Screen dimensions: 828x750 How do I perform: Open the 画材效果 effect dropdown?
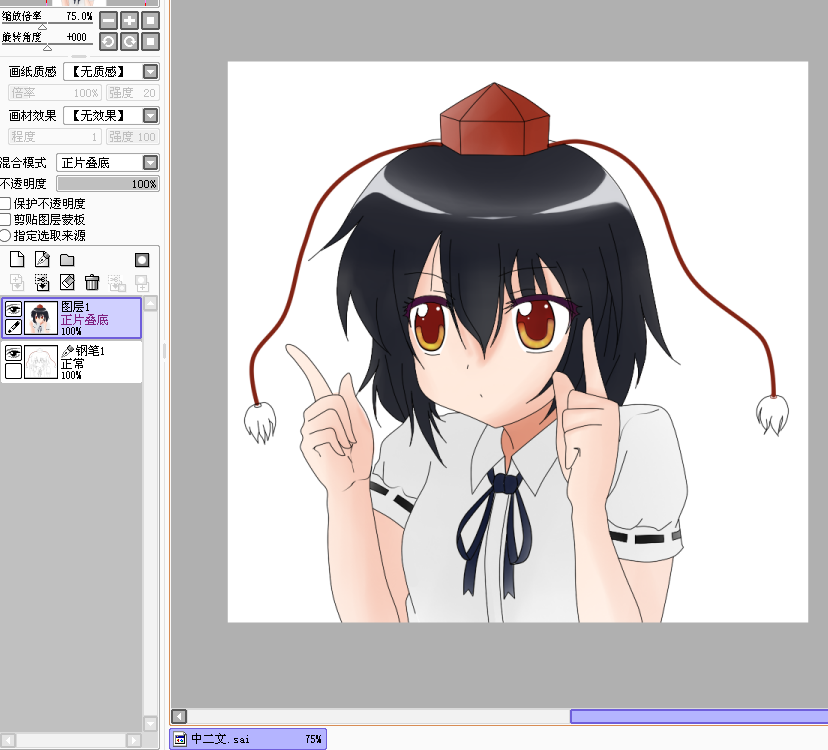coord(150,115)
